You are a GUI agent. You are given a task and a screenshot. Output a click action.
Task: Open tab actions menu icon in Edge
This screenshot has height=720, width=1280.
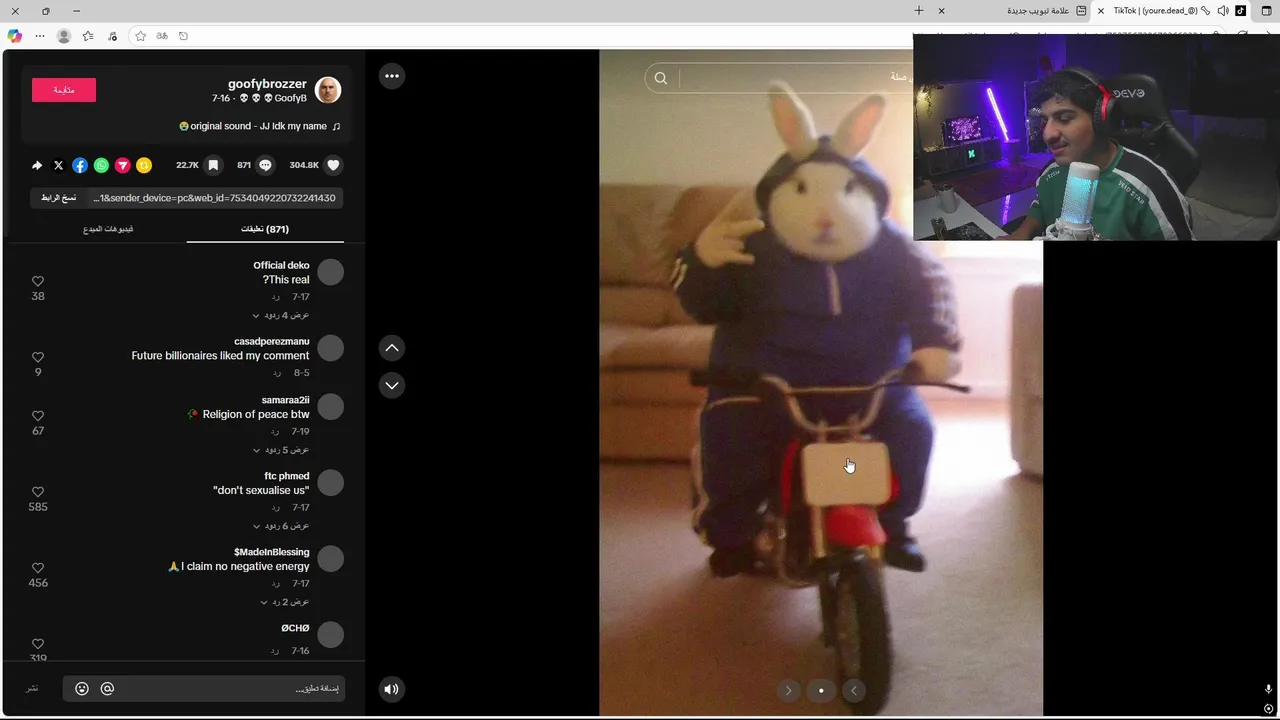point(1269,11)
